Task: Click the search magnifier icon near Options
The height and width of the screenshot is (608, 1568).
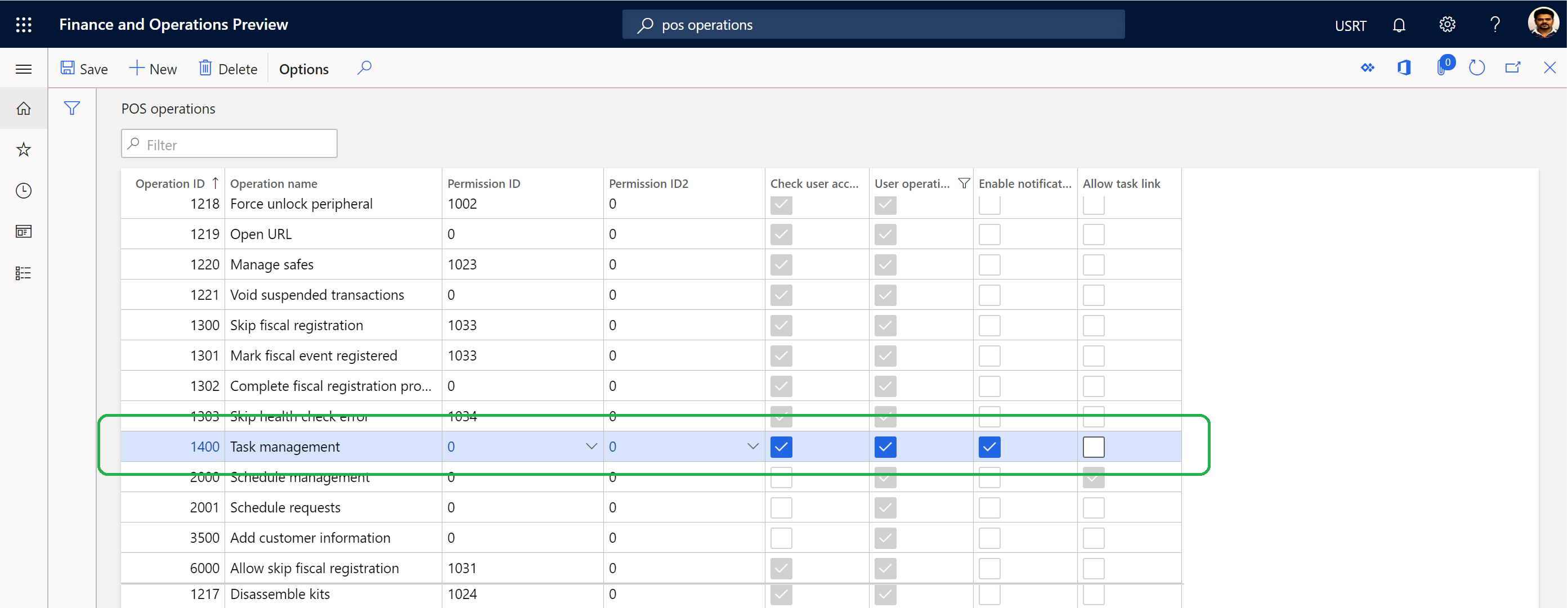Action: click(364, 68)
